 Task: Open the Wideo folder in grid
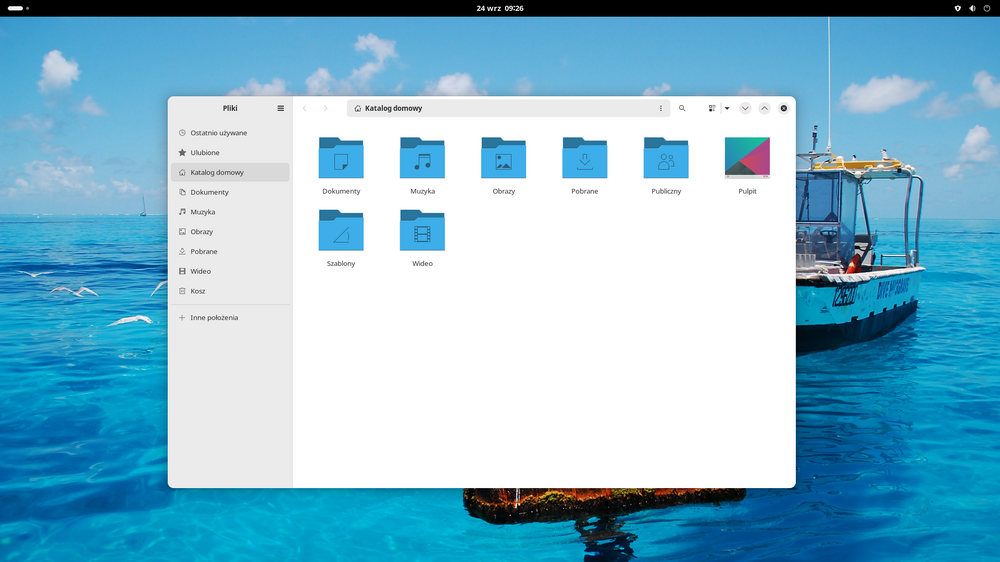(422, 231)
